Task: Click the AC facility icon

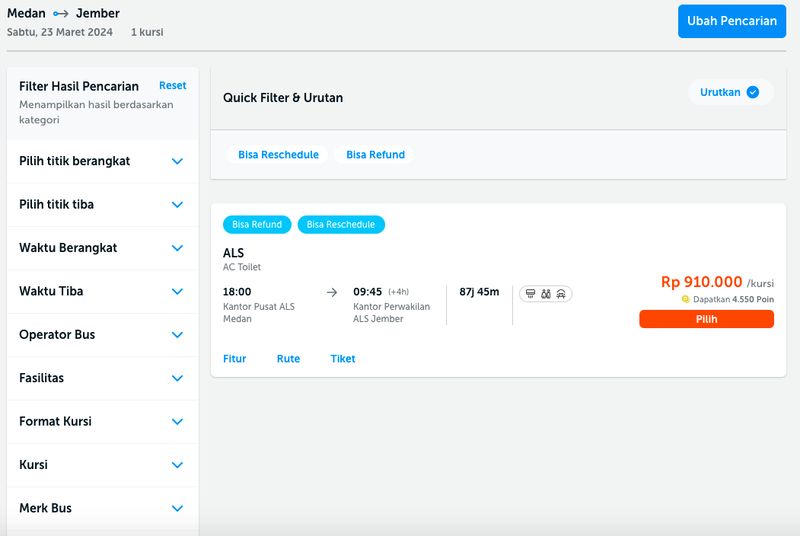Action: (531, 294)
